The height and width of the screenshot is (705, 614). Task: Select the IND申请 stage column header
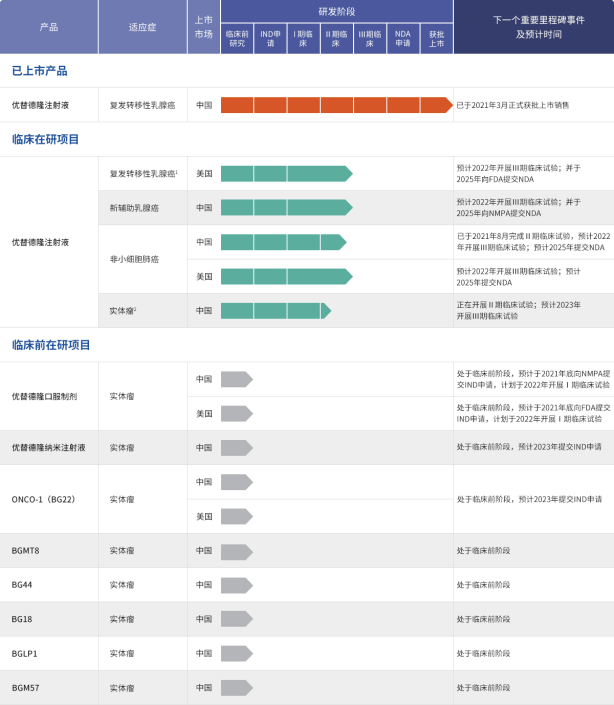click(270, 39)
